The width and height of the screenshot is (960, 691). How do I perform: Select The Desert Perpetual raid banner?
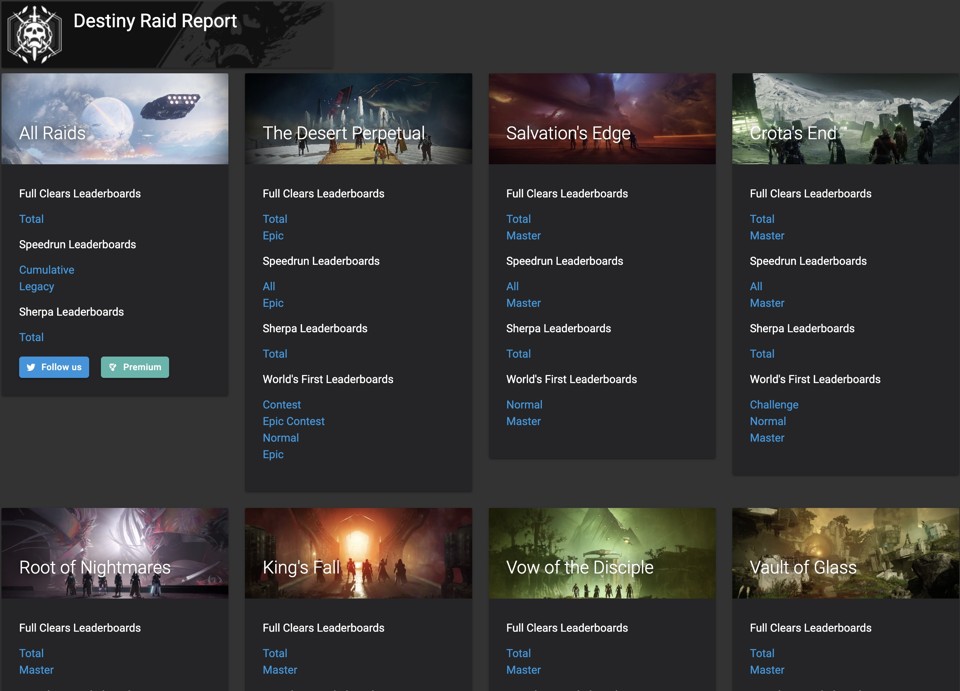[358, 118]
